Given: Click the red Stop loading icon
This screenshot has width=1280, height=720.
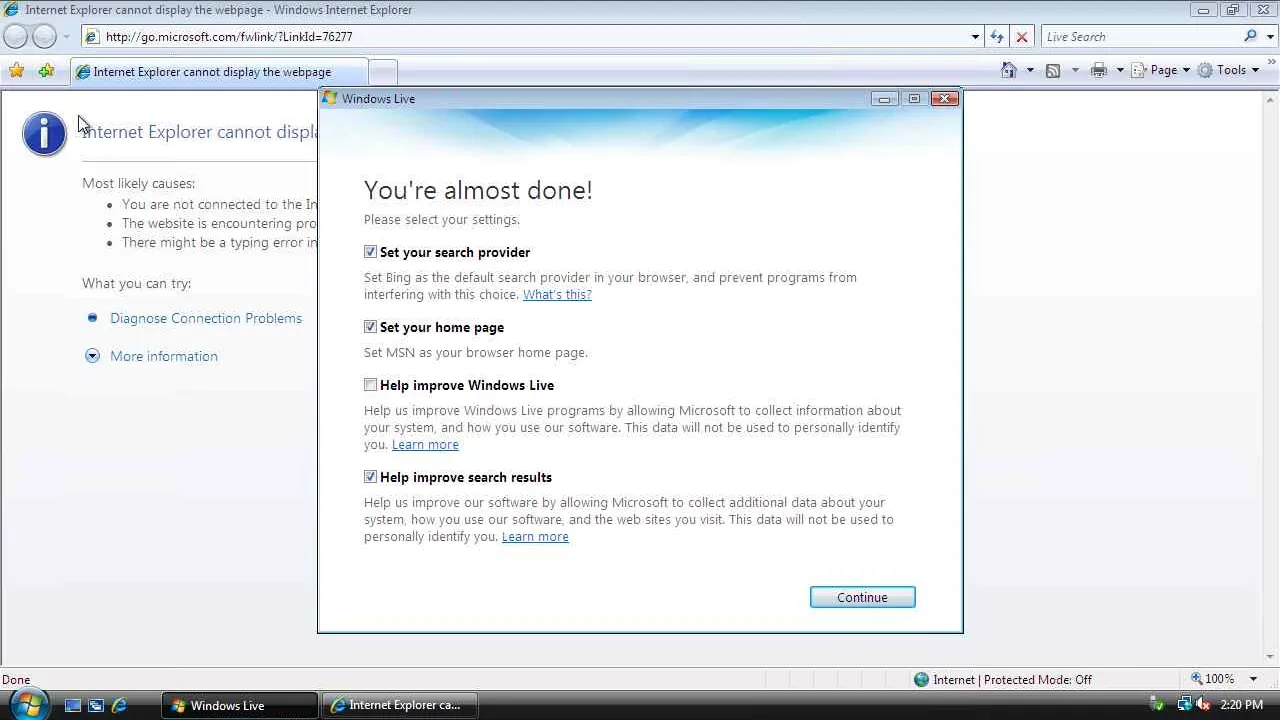Looking at the screenshot, I should (1021, 37).
